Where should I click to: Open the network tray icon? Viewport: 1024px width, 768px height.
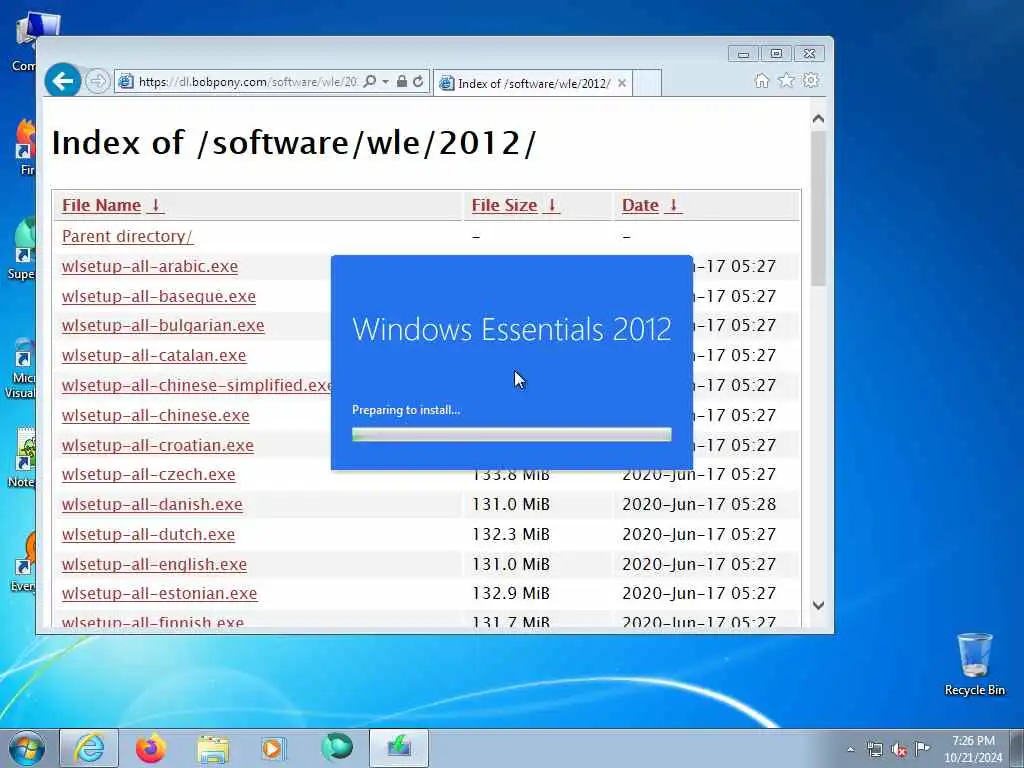point(874,749)
